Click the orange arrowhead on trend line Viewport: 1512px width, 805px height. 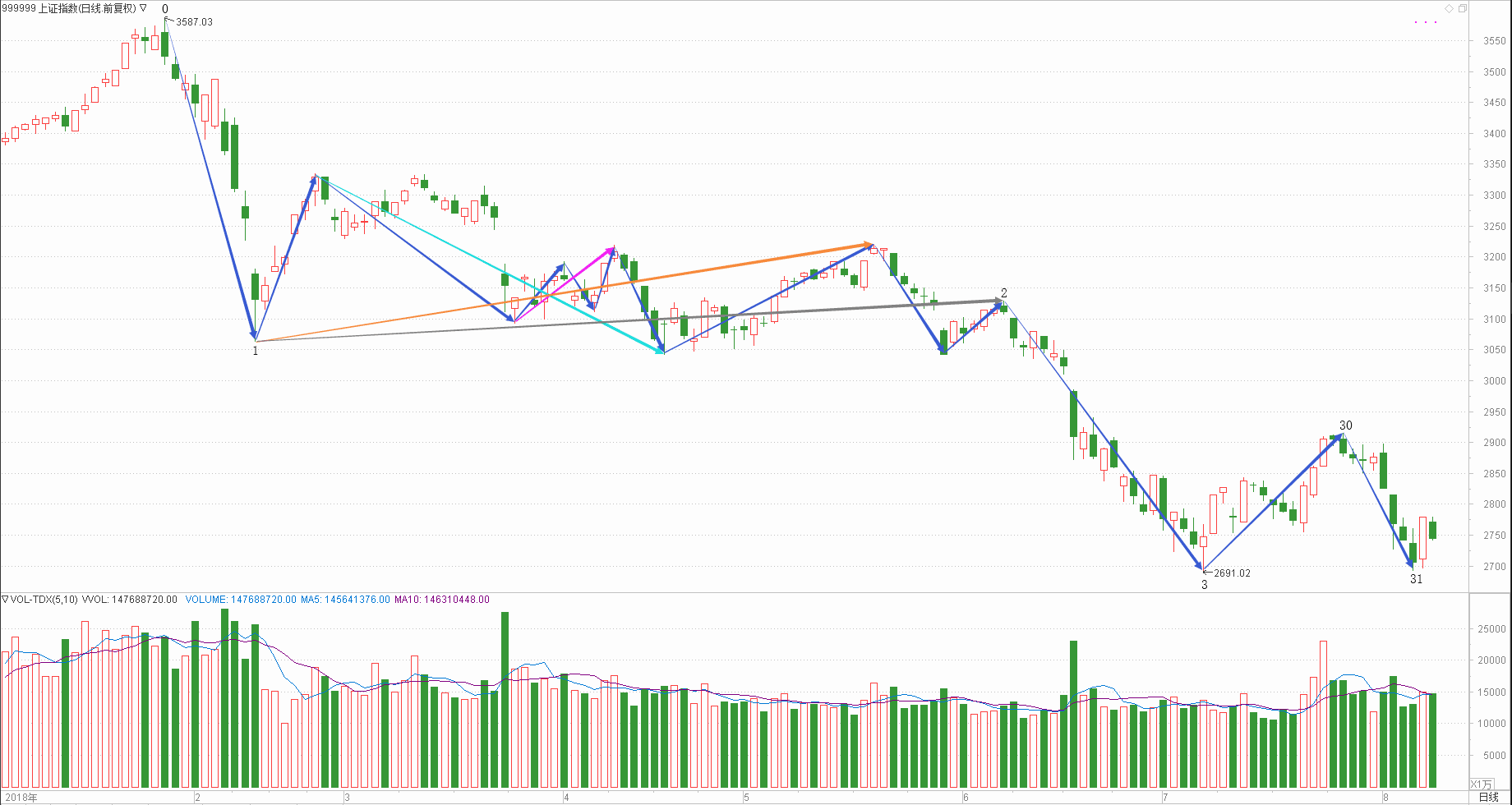(x=868, y=244)
